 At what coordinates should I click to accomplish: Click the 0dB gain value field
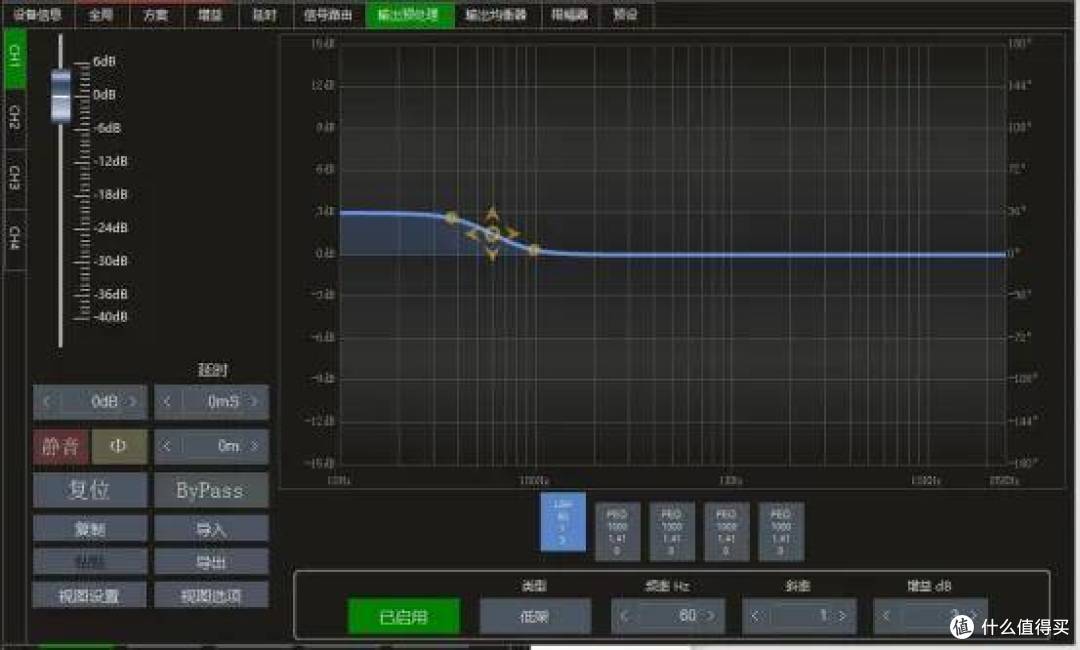pyautogui.click(x=90, y=402)
